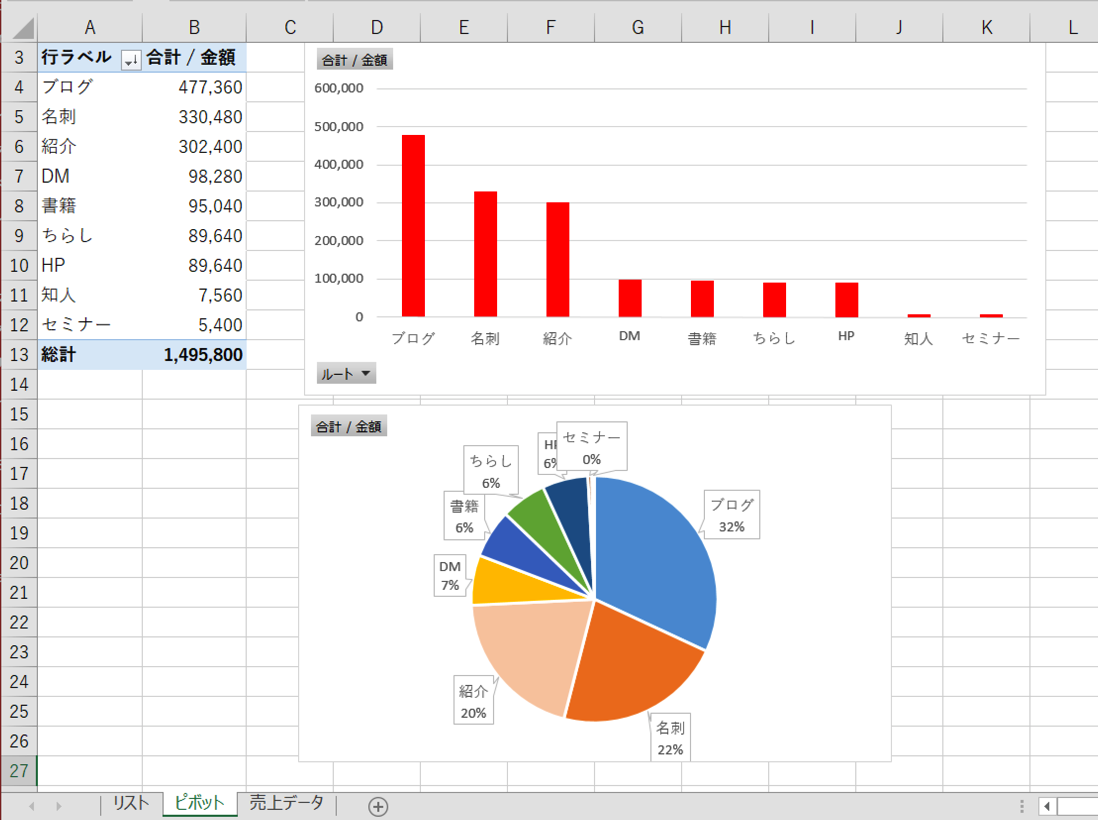Select column B header

(194, 27)
